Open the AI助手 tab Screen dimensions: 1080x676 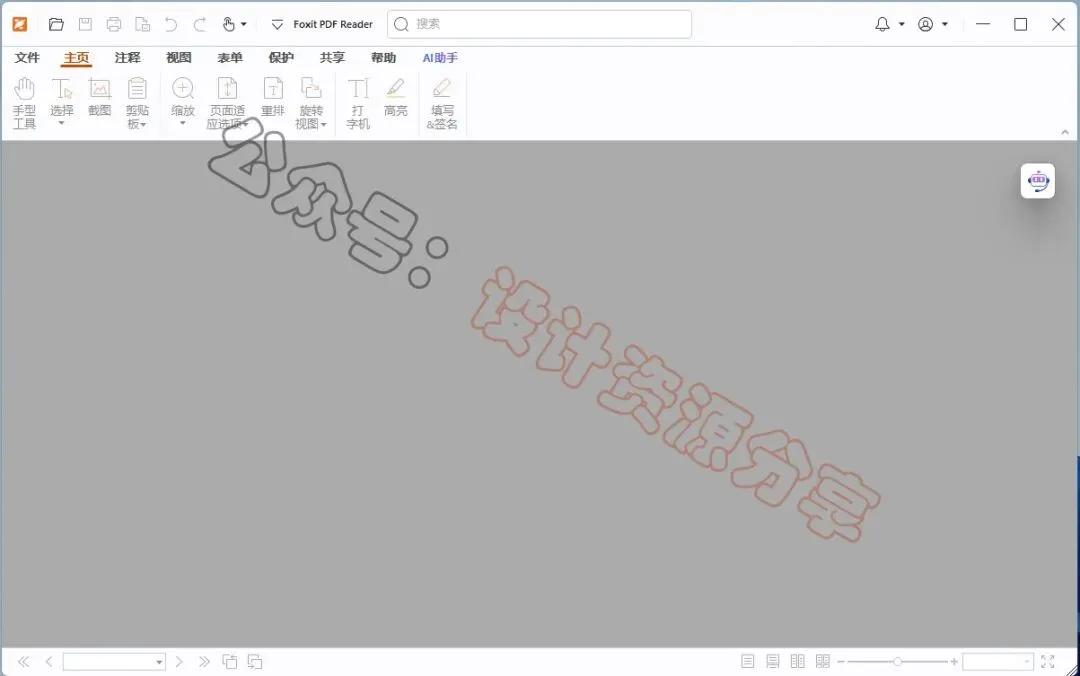pos(440,58)
